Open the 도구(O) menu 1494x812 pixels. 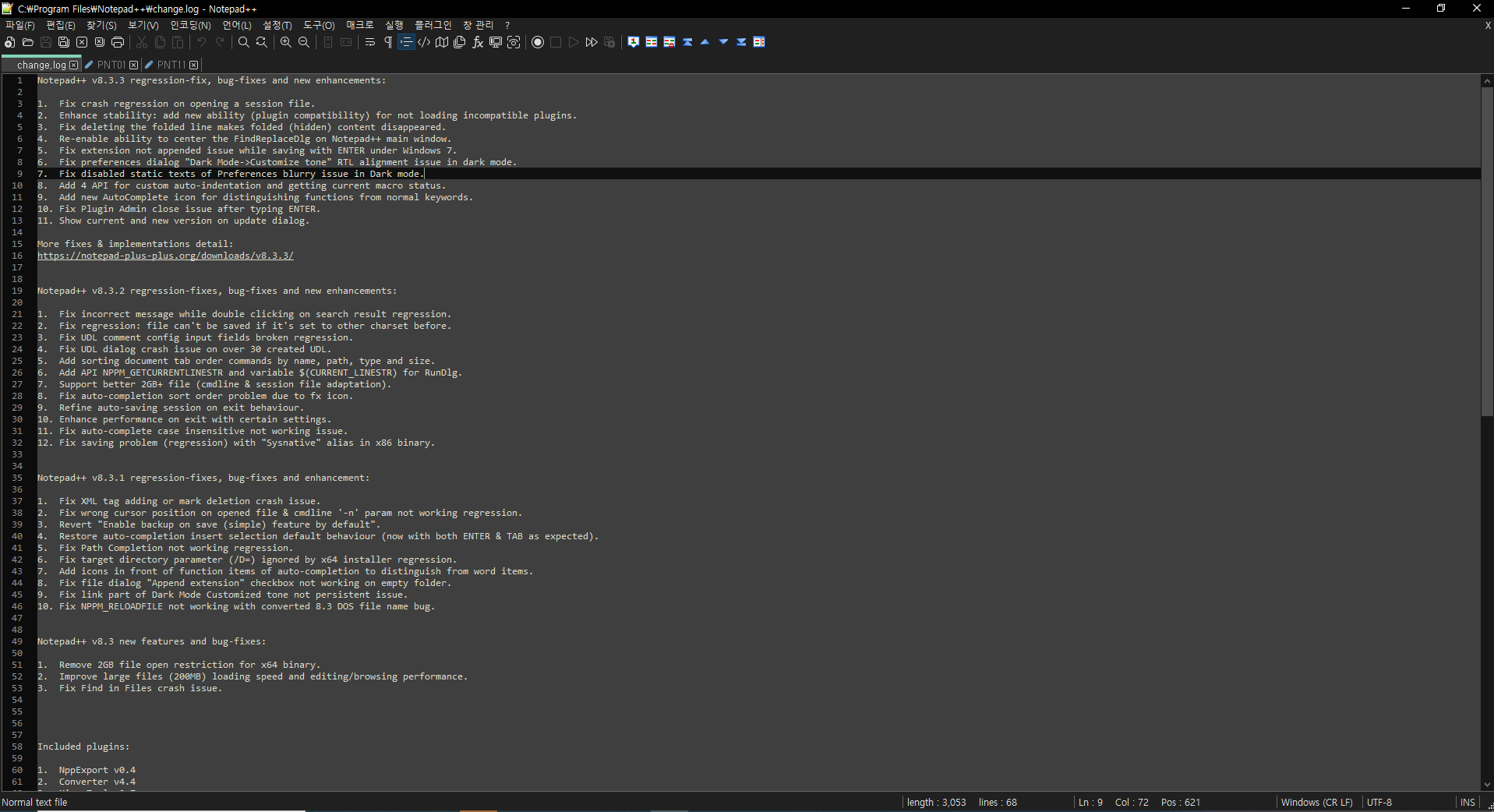(319, 25)
